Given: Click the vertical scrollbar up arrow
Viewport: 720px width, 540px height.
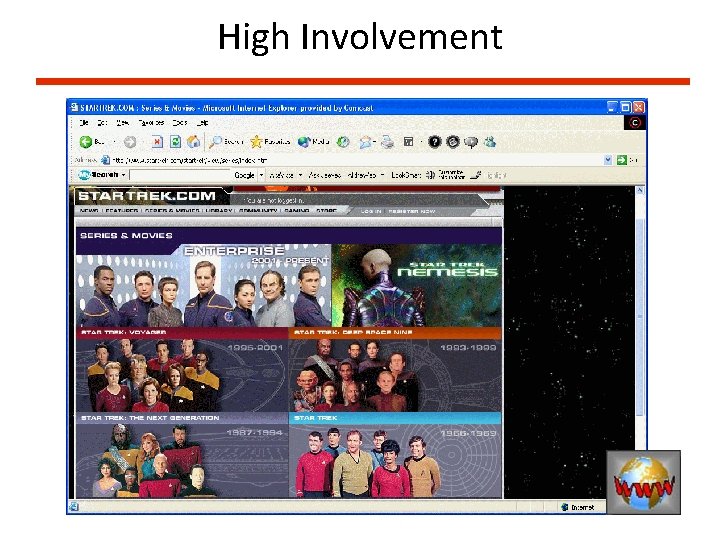Looking at the screenshot, I should pos(640,190).
